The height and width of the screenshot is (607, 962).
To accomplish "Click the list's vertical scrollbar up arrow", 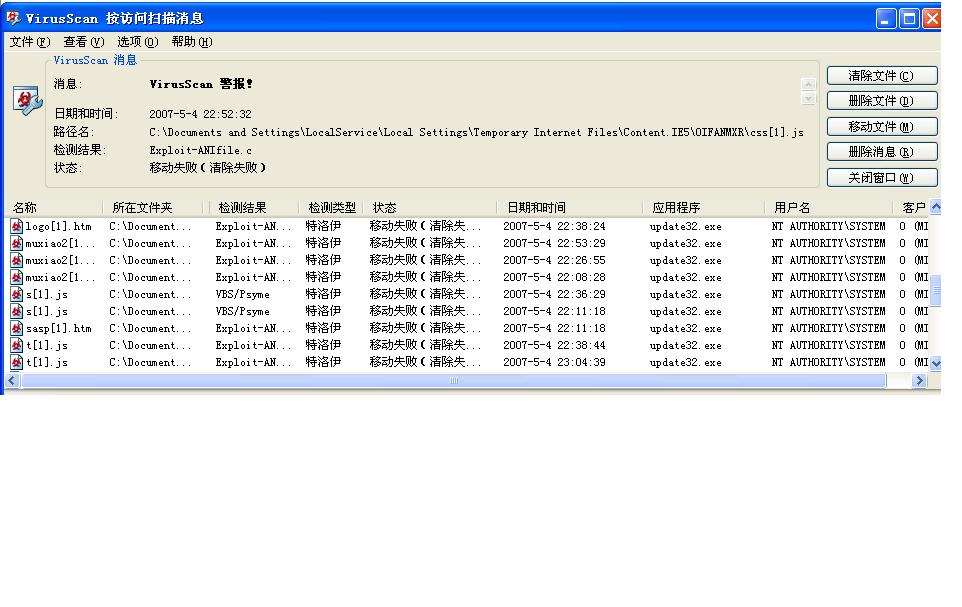I will tap(936, 207).
